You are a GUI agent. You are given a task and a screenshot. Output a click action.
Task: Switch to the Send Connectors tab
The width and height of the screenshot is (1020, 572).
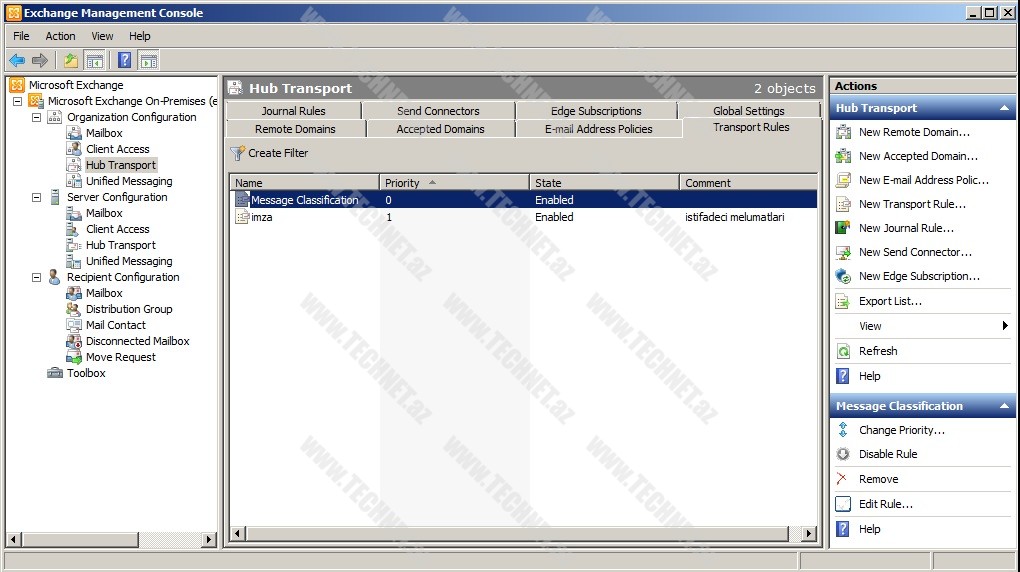pyautogui.click(x=438, y=111)
